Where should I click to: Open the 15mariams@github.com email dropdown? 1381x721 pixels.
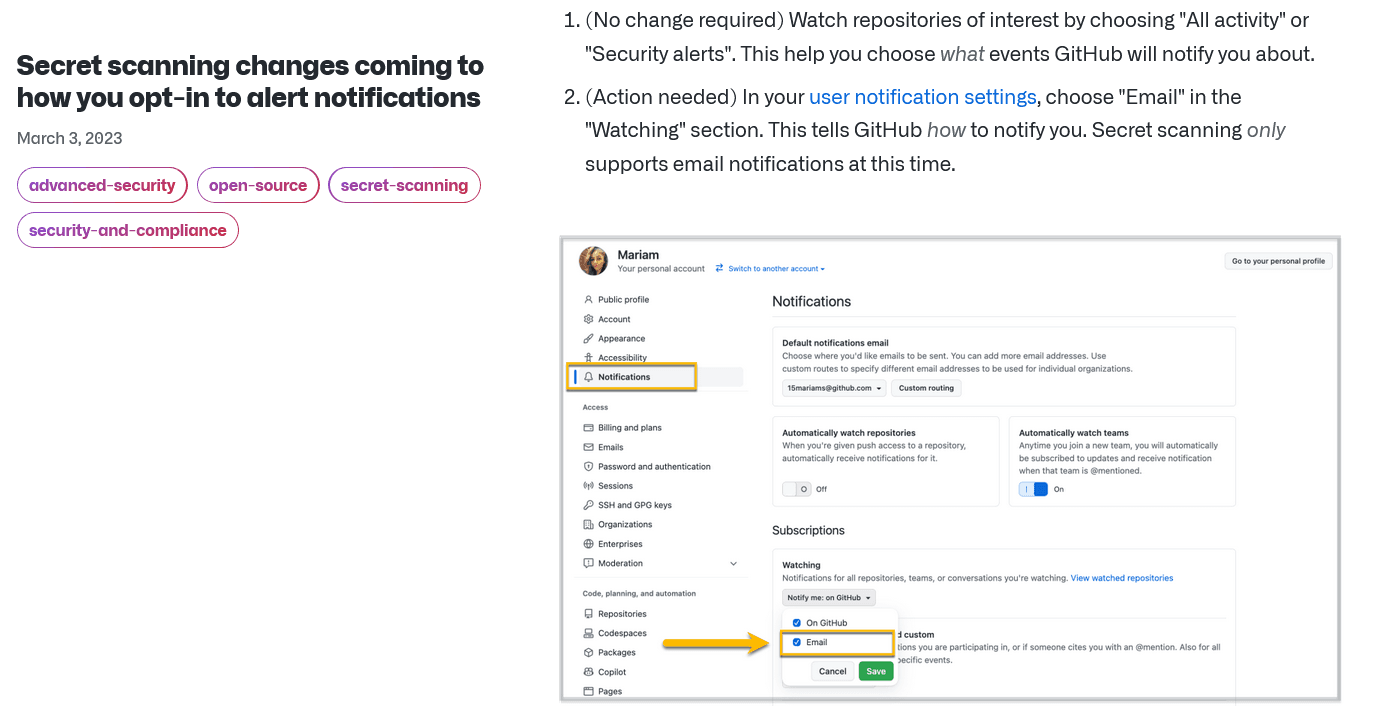(835, 388)
